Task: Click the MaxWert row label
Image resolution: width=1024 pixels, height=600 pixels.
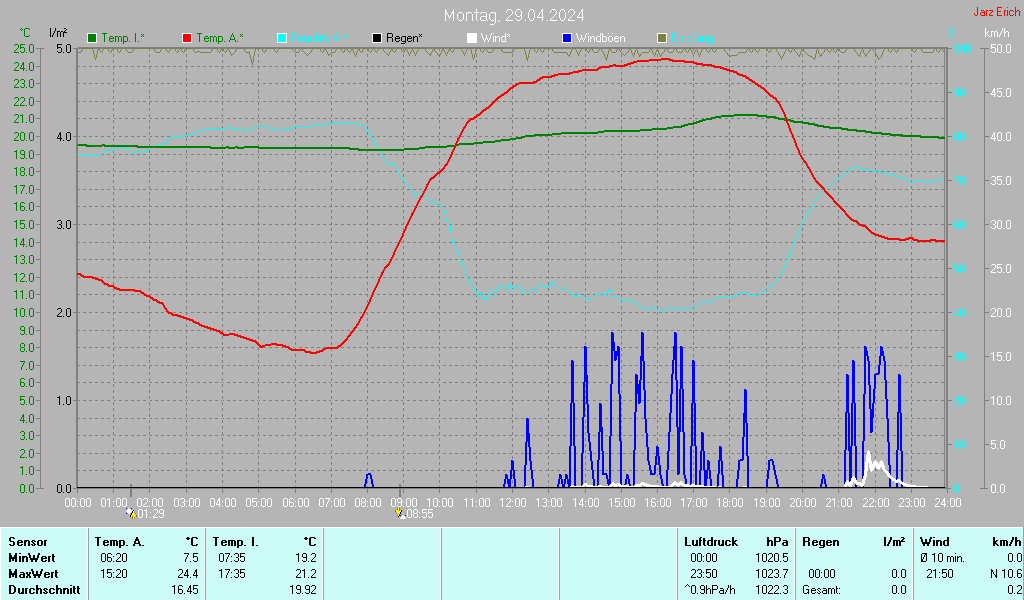Action: tap(35, 573)
